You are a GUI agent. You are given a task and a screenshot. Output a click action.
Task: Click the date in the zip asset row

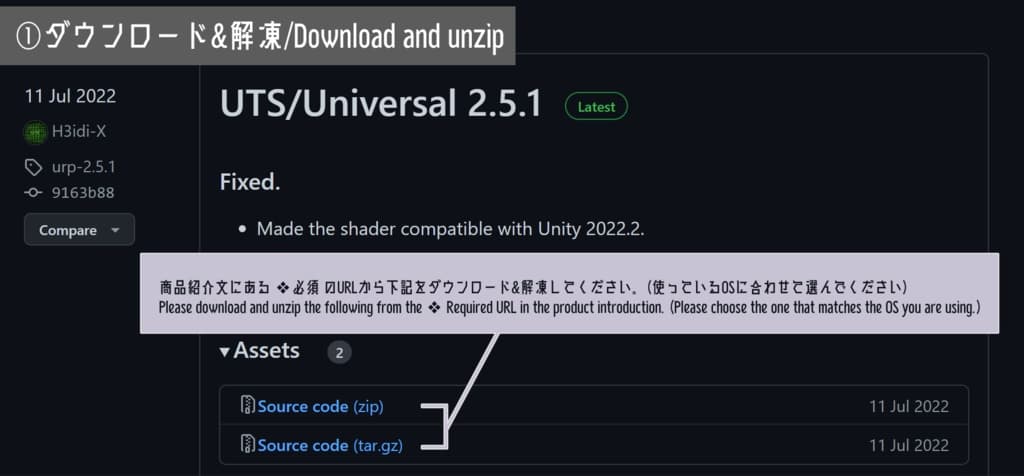(x=908, y=407)
